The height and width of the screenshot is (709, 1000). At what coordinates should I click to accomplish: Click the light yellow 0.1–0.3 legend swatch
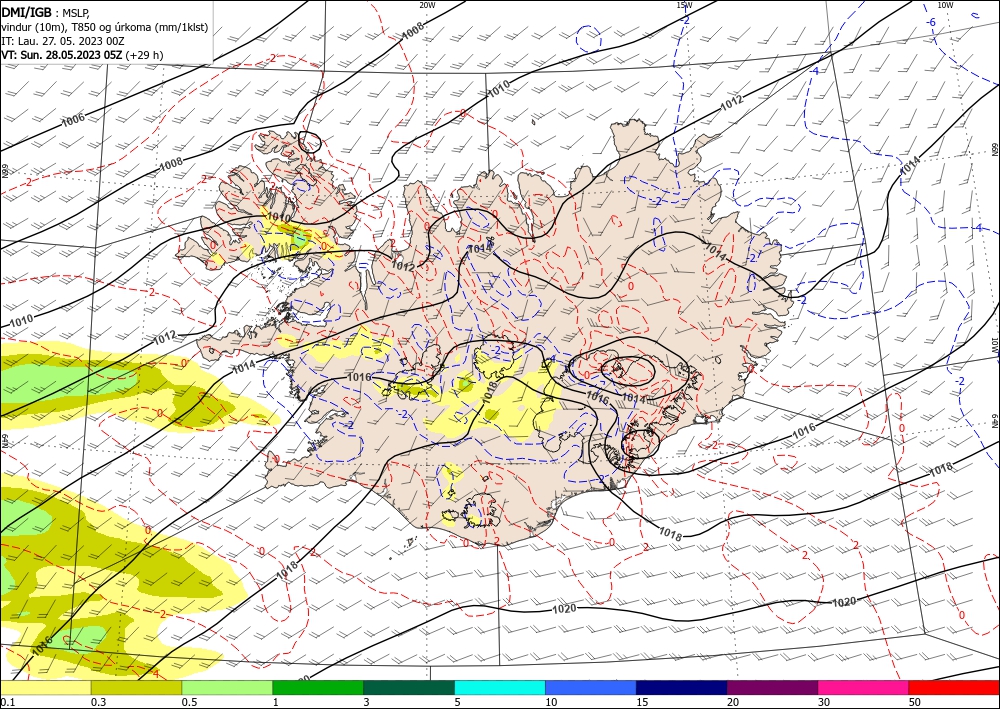tap(45, 688)
